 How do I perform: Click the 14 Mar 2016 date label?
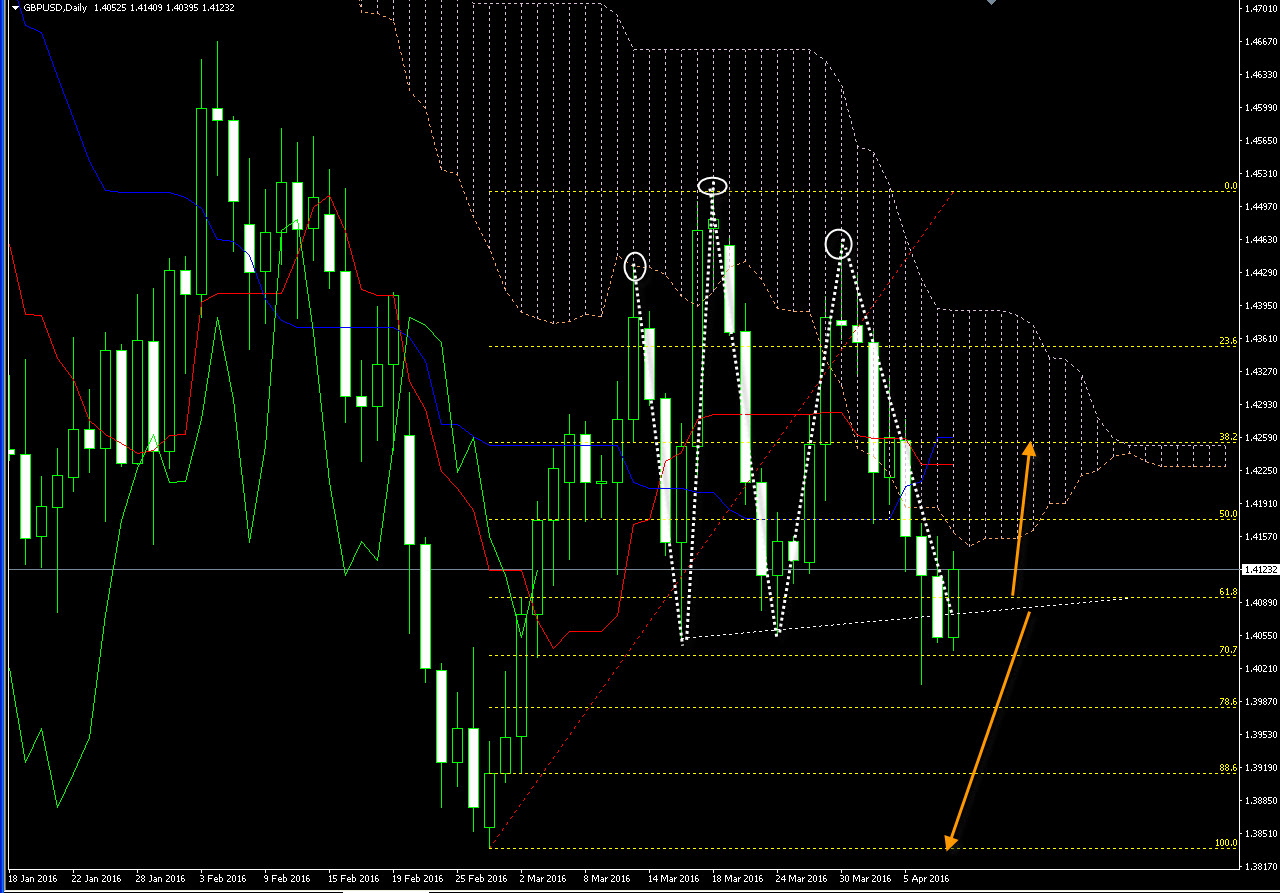(x=672, y=879)
